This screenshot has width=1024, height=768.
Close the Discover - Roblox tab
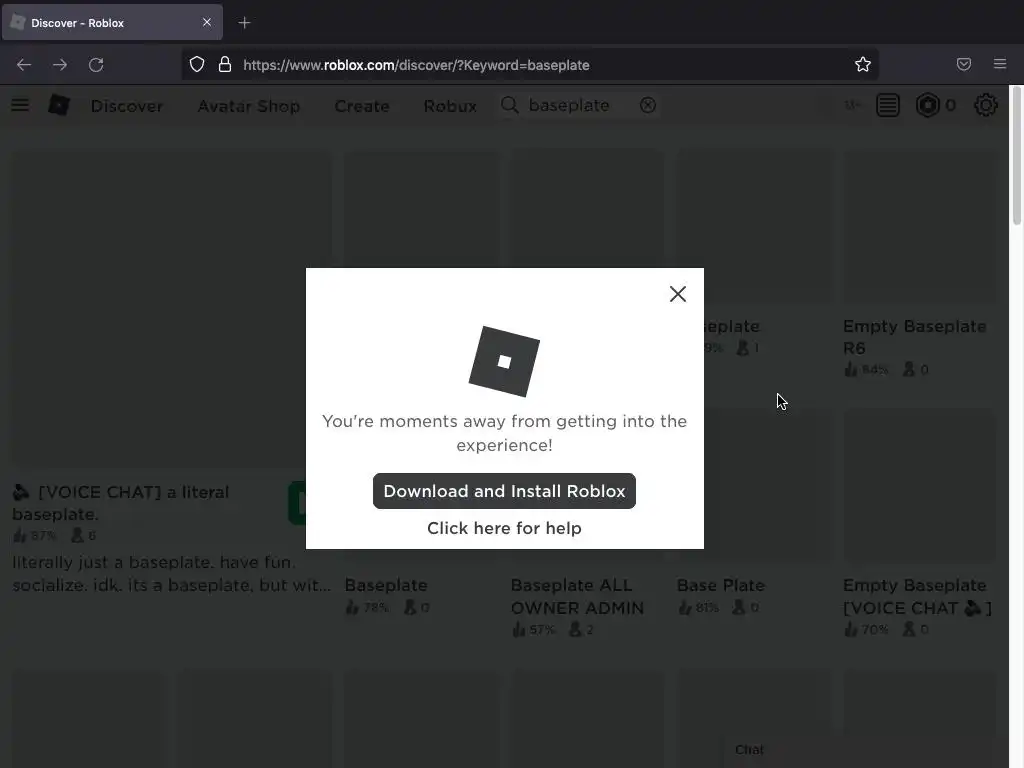coord(207,22)
